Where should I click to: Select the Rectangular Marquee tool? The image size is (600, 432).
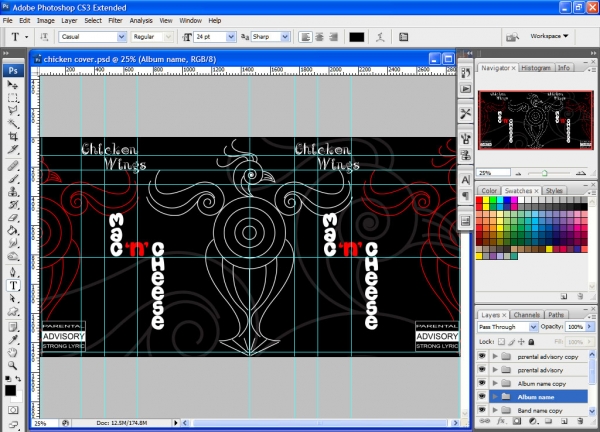coord(13,98)
